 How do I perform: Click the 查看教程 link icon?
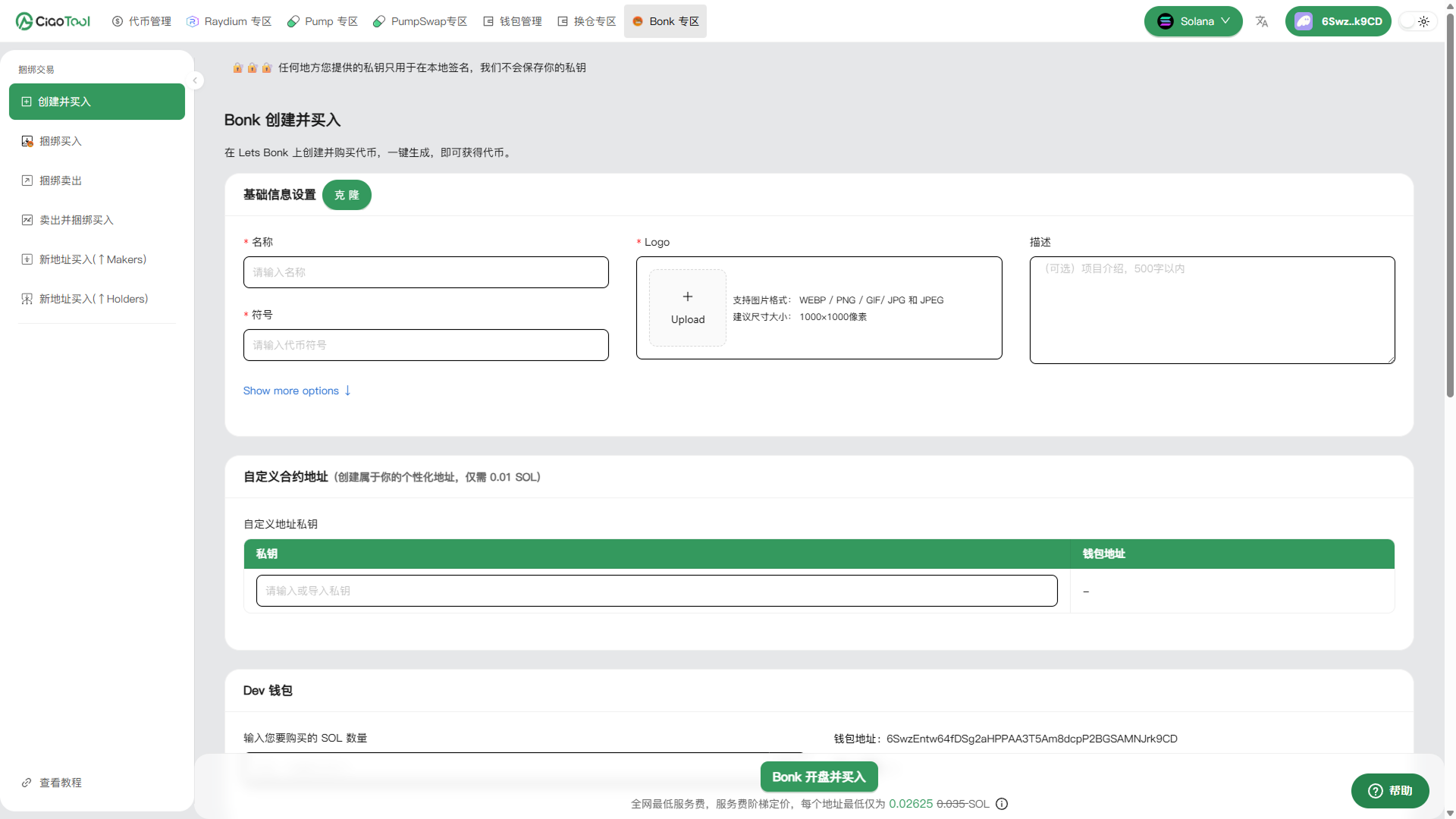[x=27, y=783]
